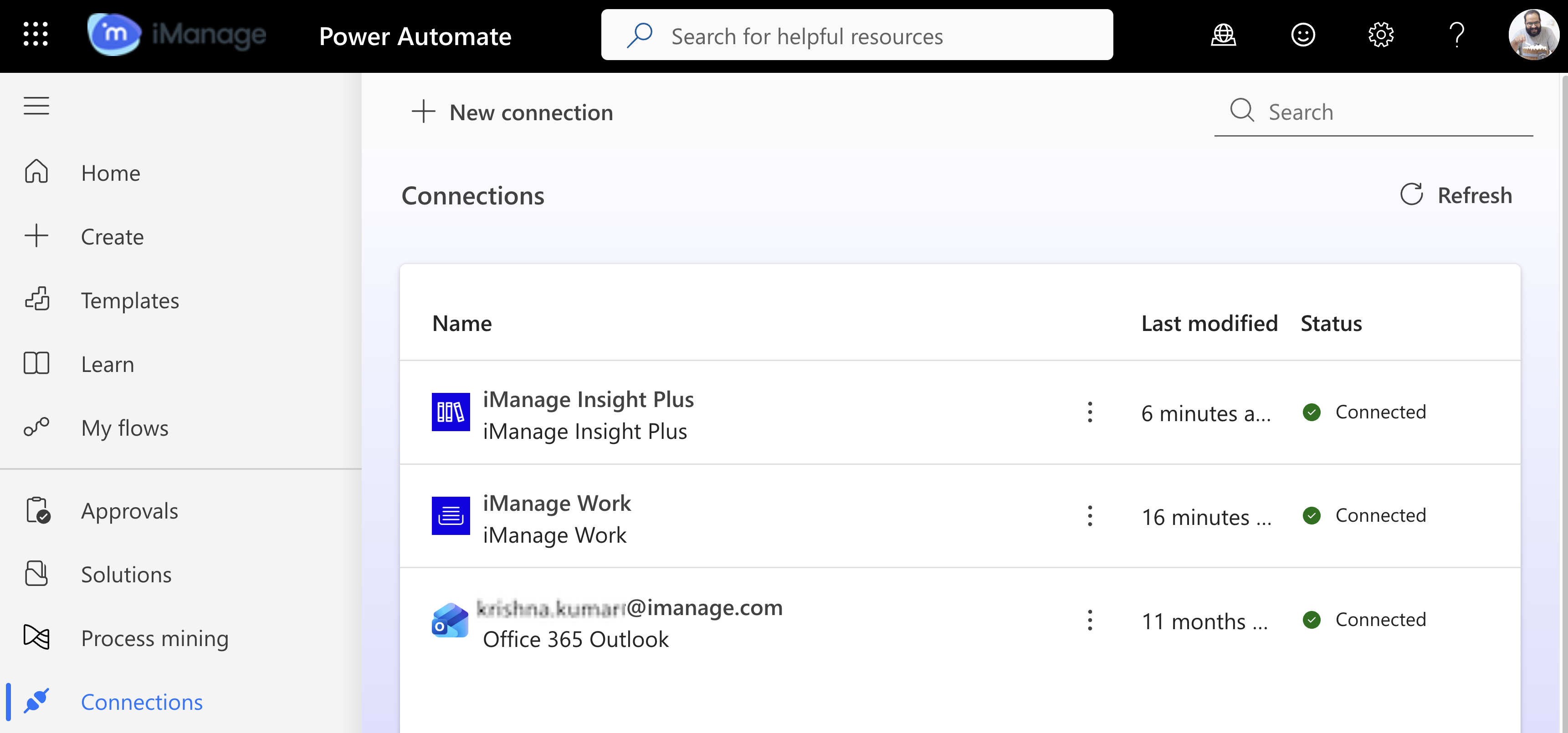
Task: Click the '11 months ...' last modified value
Action: (1204, 621)
